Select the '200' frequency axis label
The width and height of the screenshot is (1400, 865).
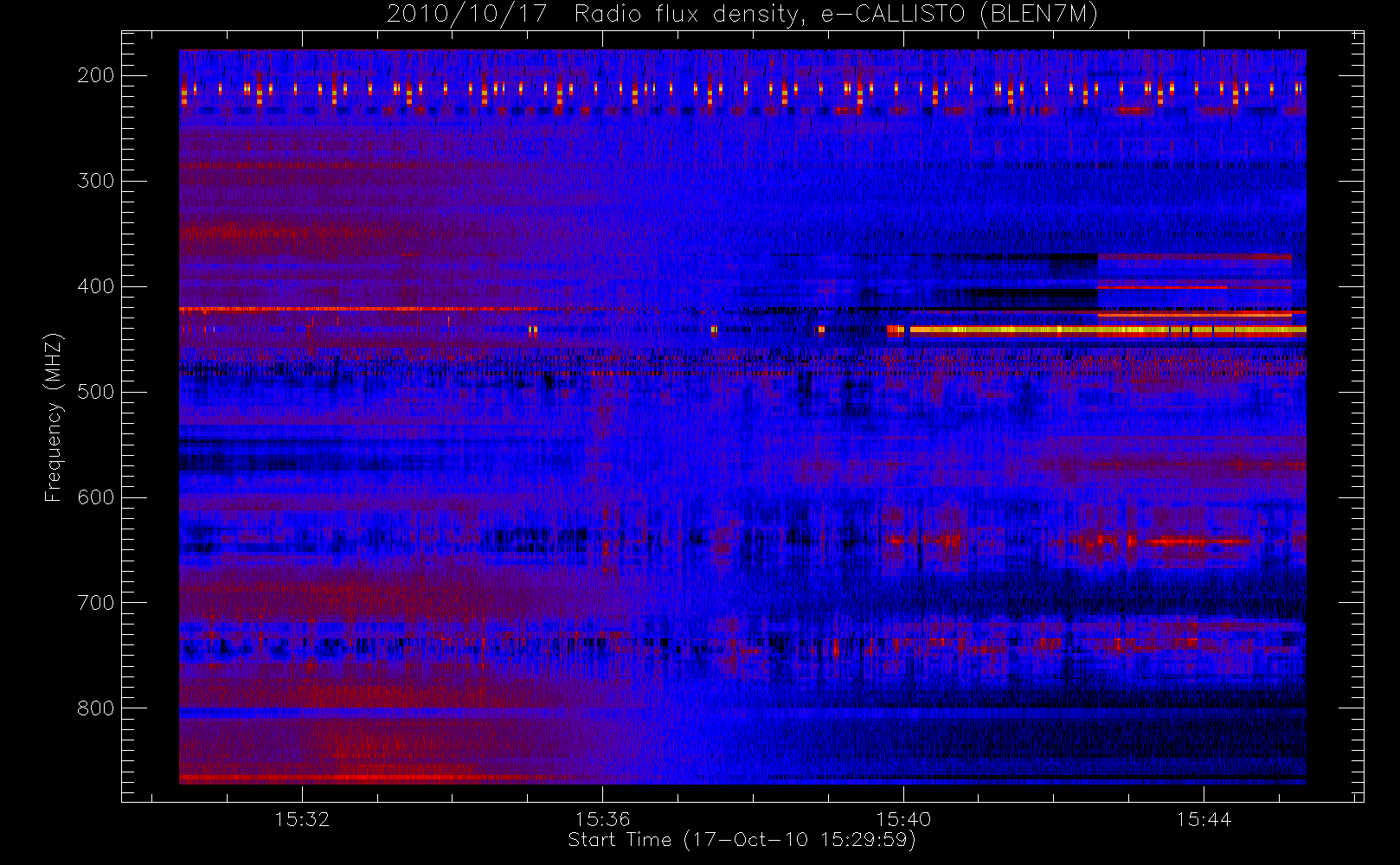pos(96,75)
